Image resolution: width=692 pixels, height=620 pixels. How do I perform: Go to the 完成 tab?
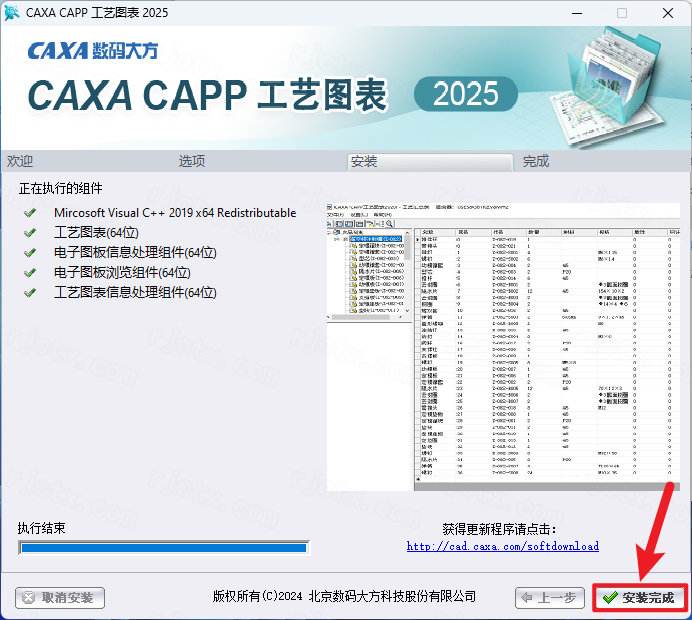click(x=536, y=161)
